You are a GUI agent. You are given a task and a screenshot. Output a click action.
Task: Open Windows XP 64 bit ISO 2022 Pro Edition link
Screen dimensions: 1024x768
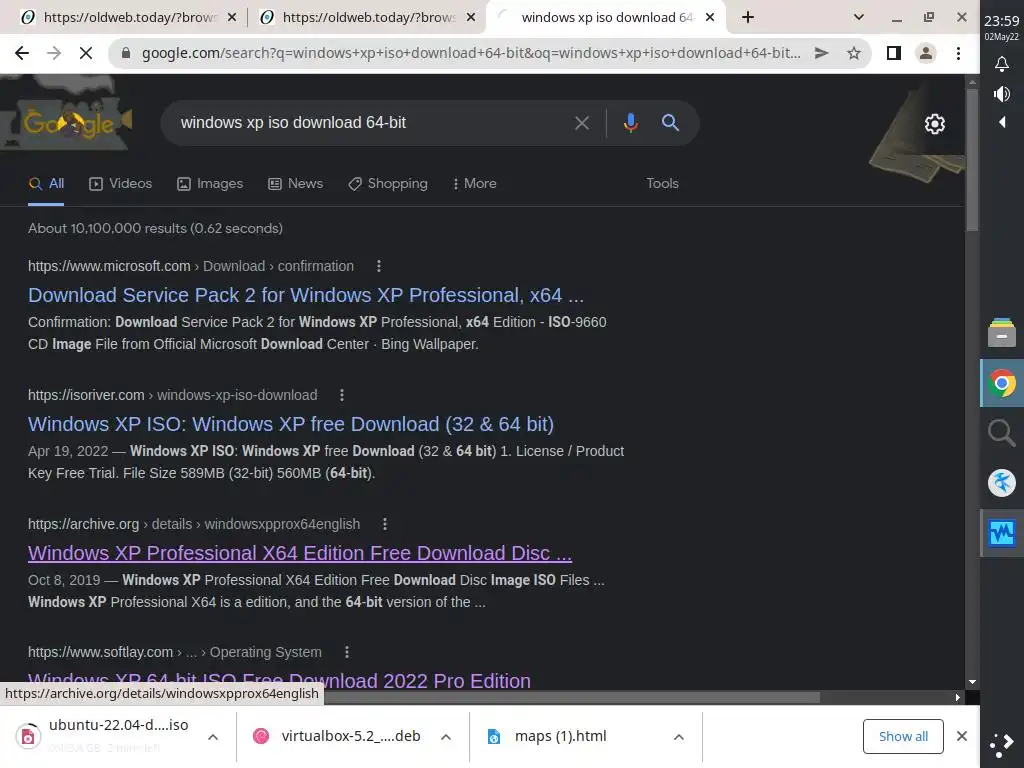[x=279, y=680]
